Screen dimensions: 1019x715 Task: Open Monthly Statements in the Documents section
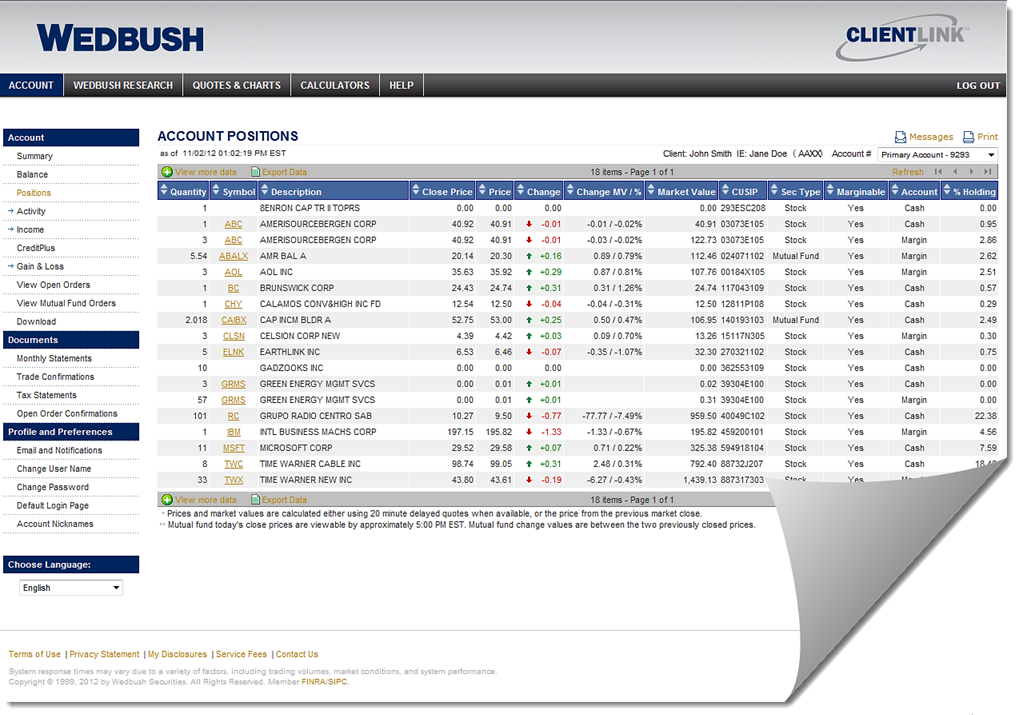pyautogui.click(x=54, y=358)
